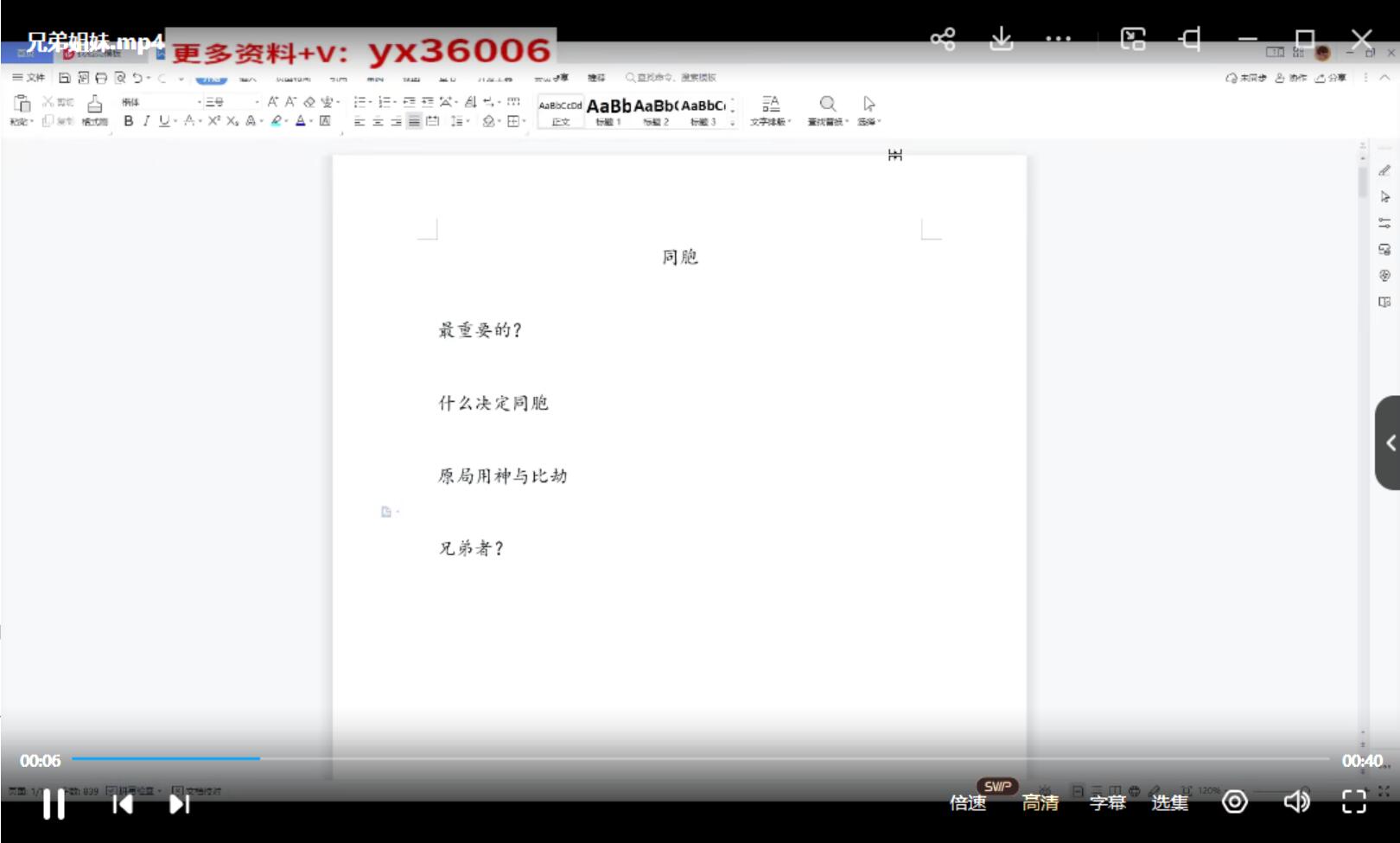
Task: Toggle the 拼写检查 checkbox in WPS status bar
Action: [111, 789]
